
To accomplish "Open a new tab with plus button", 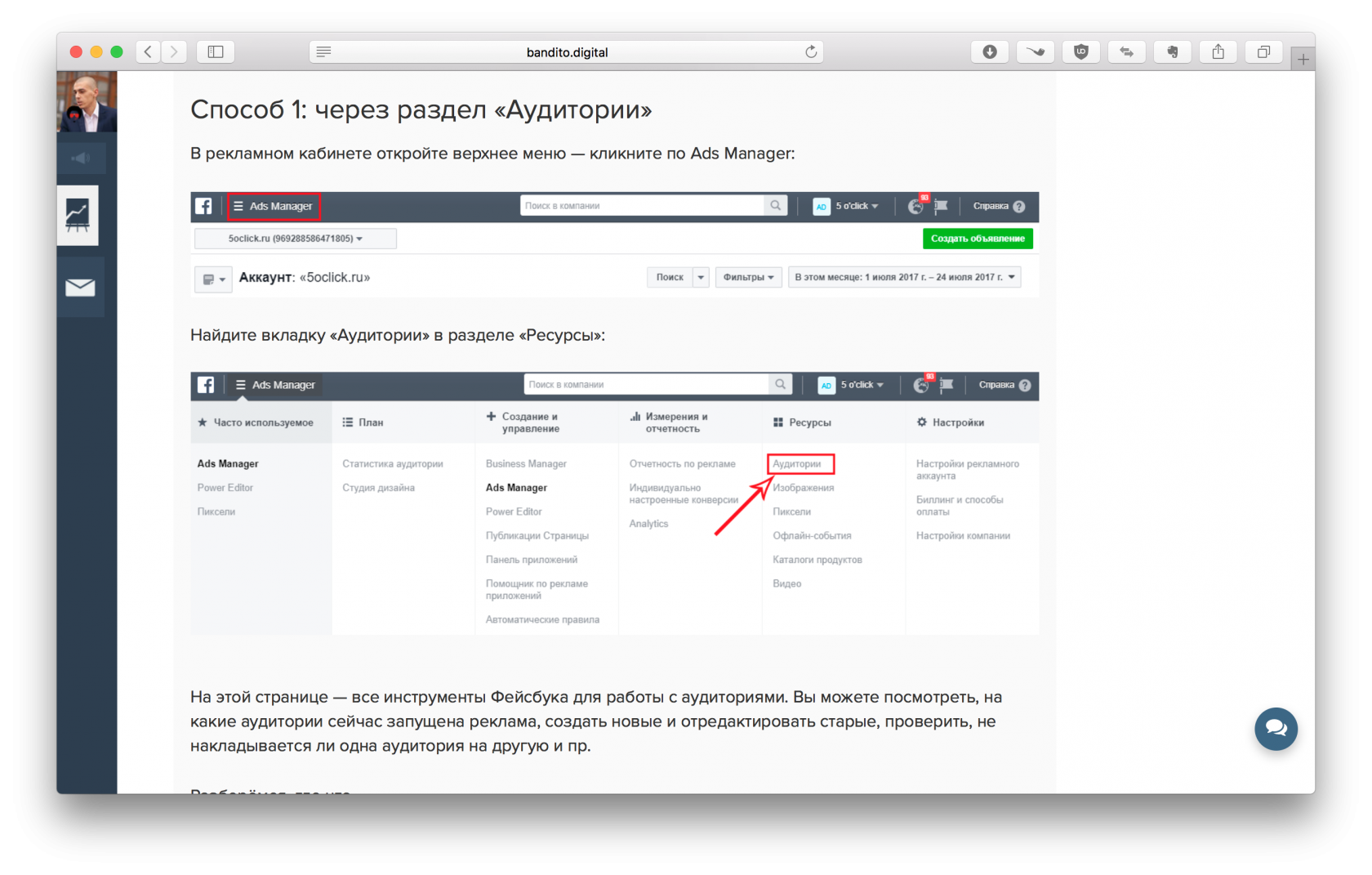I will pyautogui.click(x=1303, y=59).
